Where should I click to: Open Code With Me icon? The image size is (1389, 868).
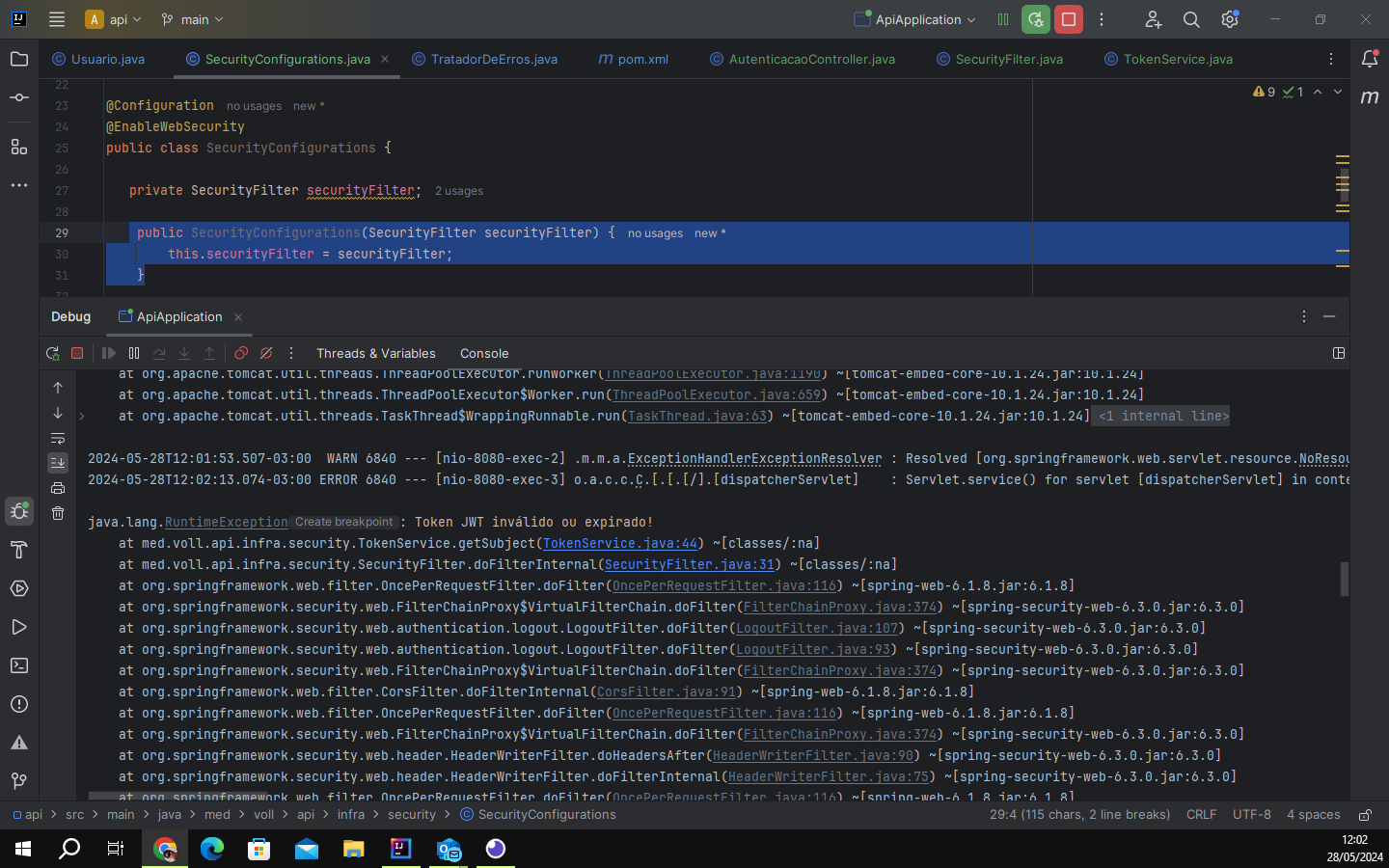[x=1153, y=19]
